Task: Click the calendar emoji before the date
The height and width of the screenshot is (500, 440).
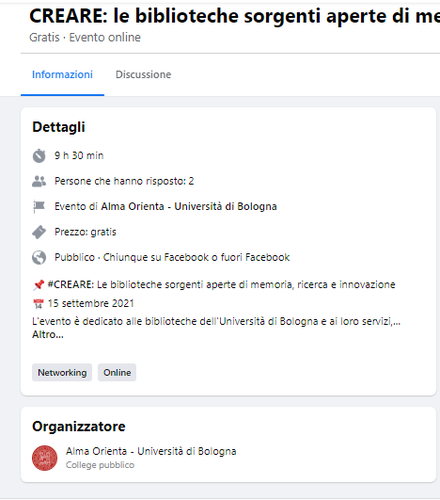Action: tap(39, 304)
